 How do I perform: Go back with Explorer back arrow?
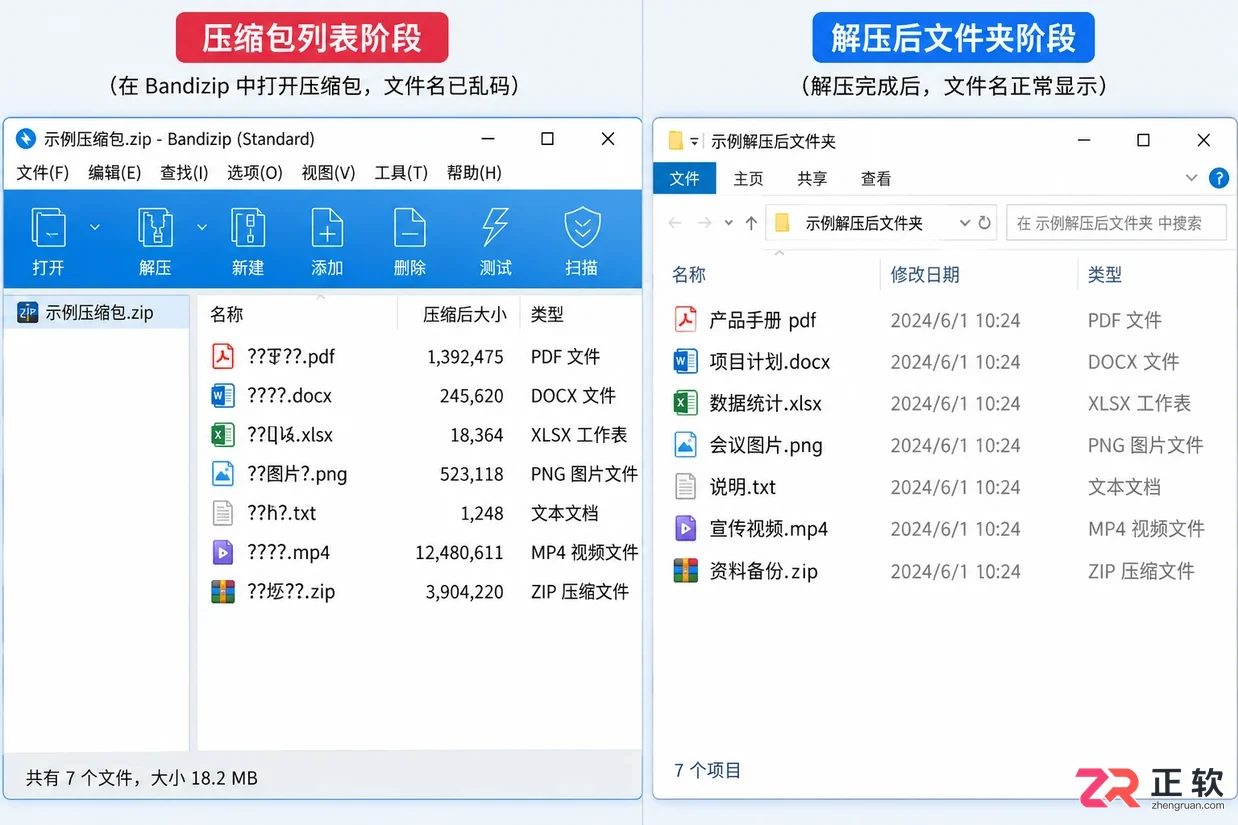pos(675,223)
